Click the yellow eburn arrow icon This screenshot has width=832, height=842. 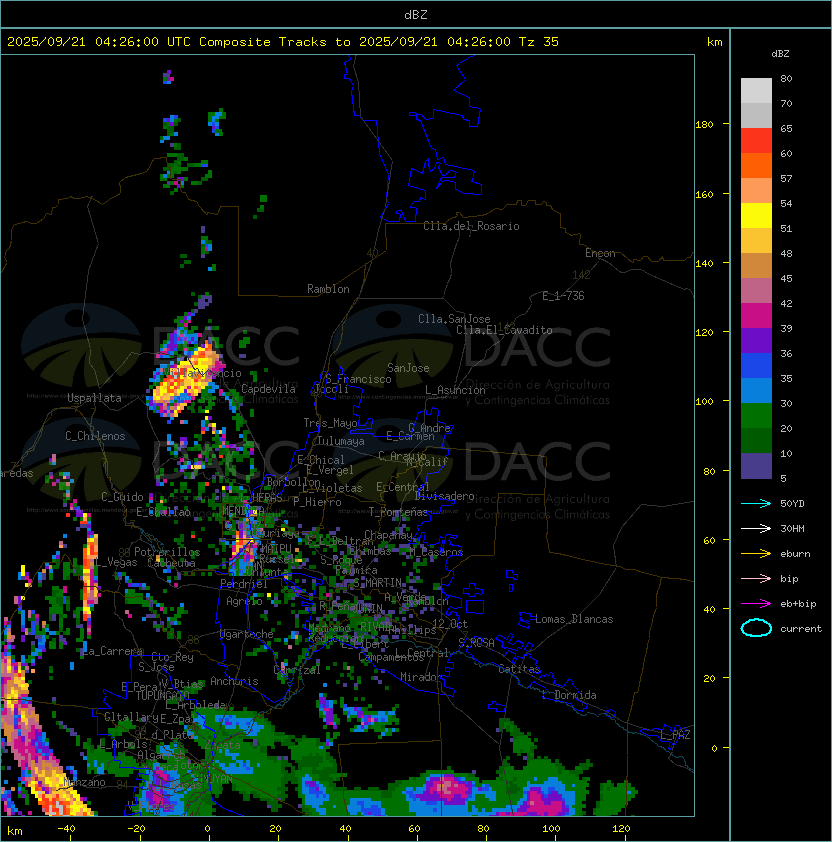[756, 553]
